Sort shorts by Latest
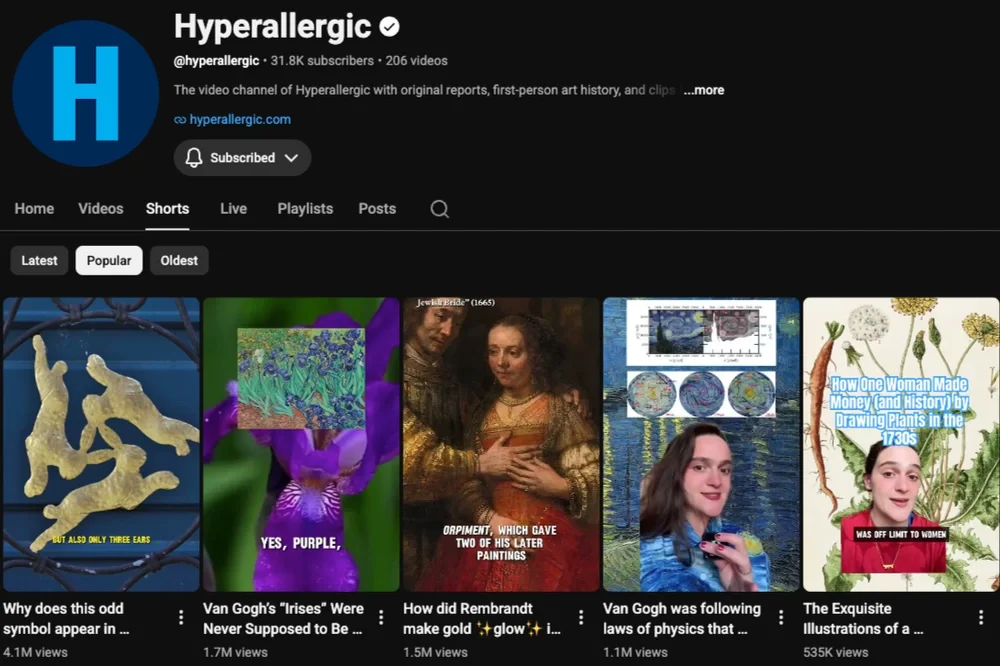1000x666 pixels. pyautogui.click(x=40, y=260)
